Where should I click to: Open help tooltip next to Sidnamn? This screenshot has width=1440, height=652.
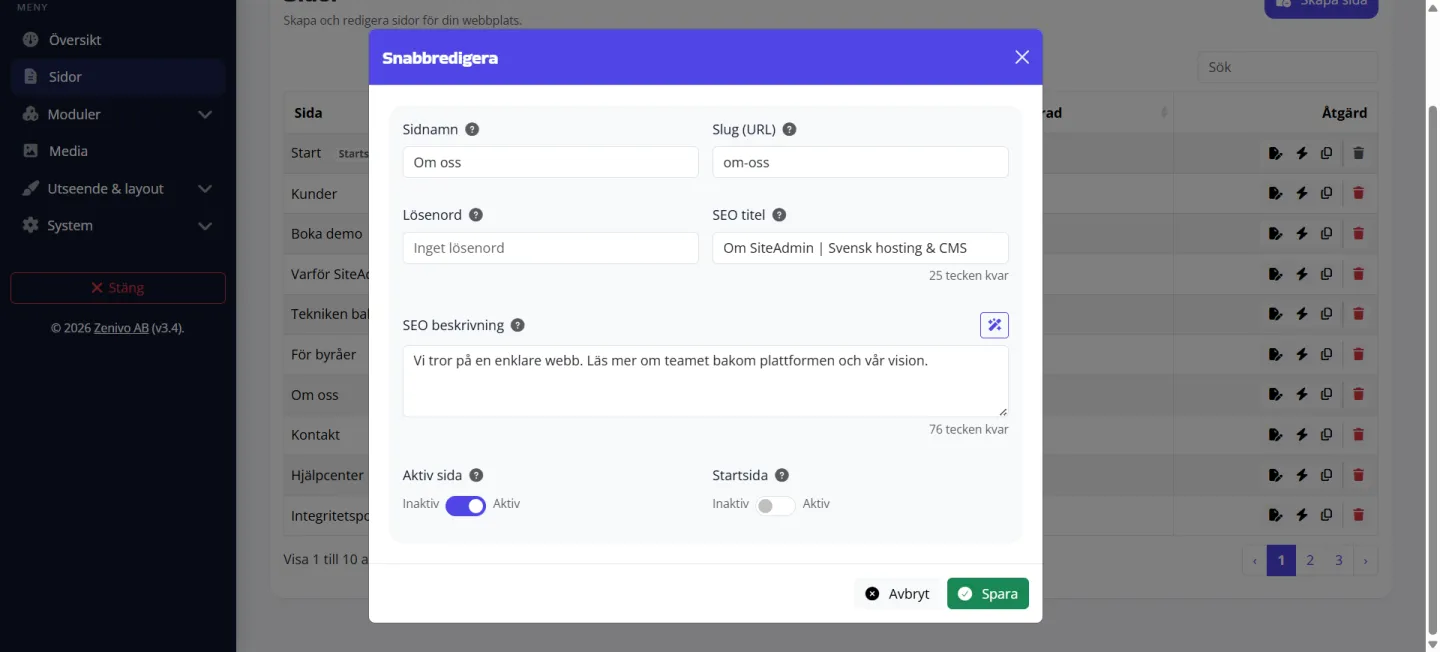tap(472, 130)
